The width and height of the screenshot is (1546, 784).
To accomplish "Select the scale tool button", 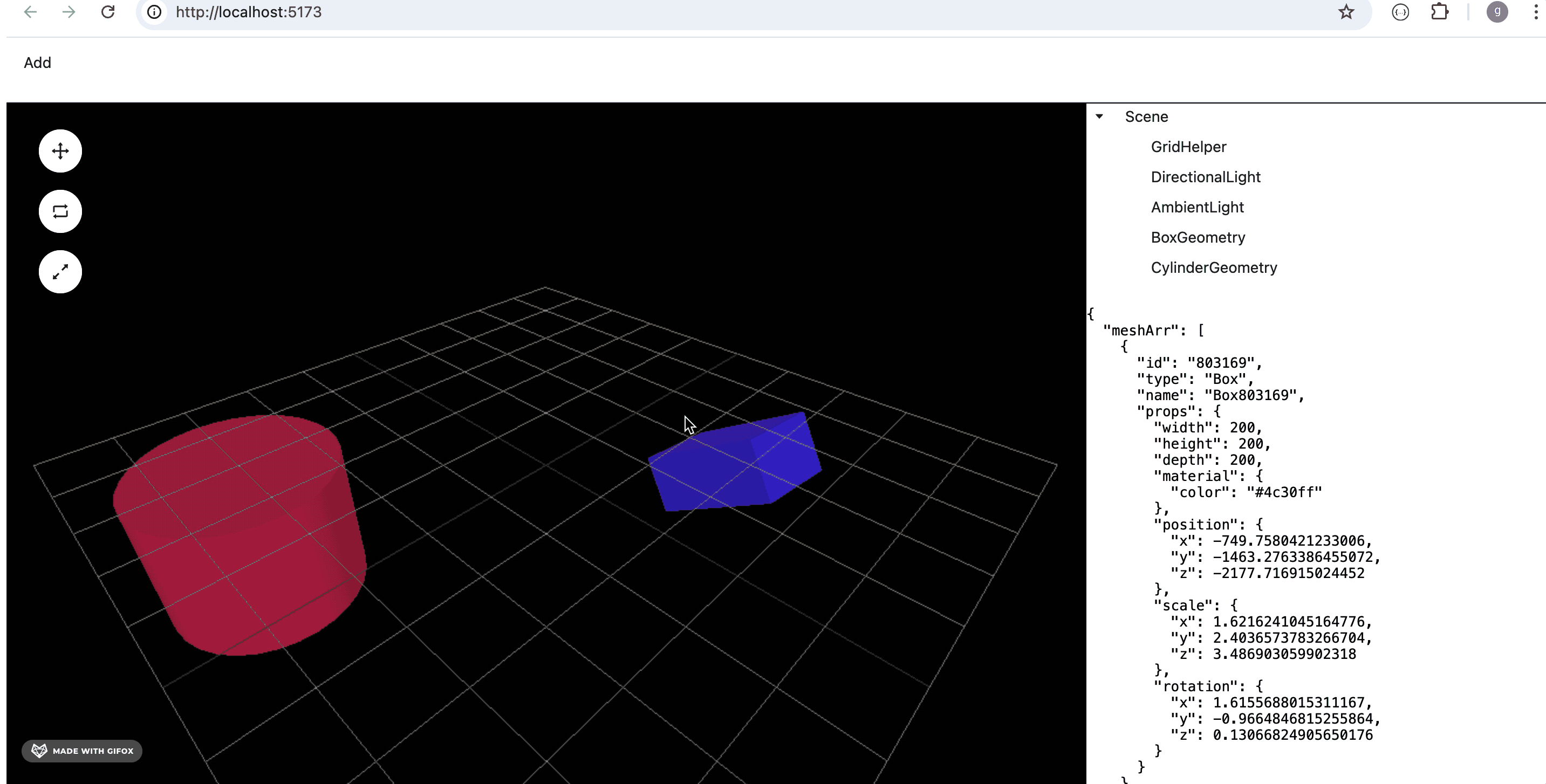I will (x=60, y=272).
